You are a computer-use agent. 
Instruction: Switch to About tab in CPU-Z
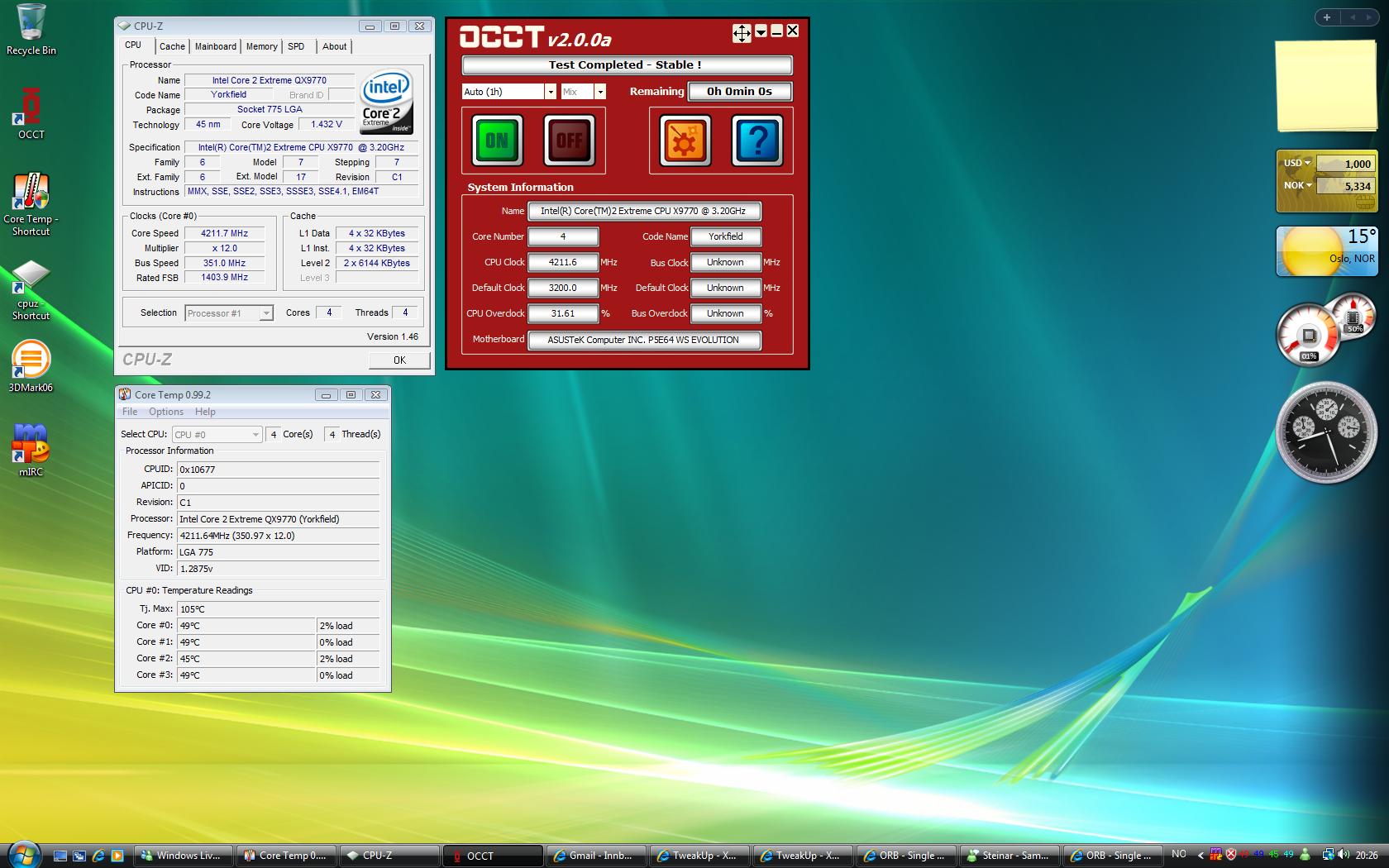tap(334, 47)
